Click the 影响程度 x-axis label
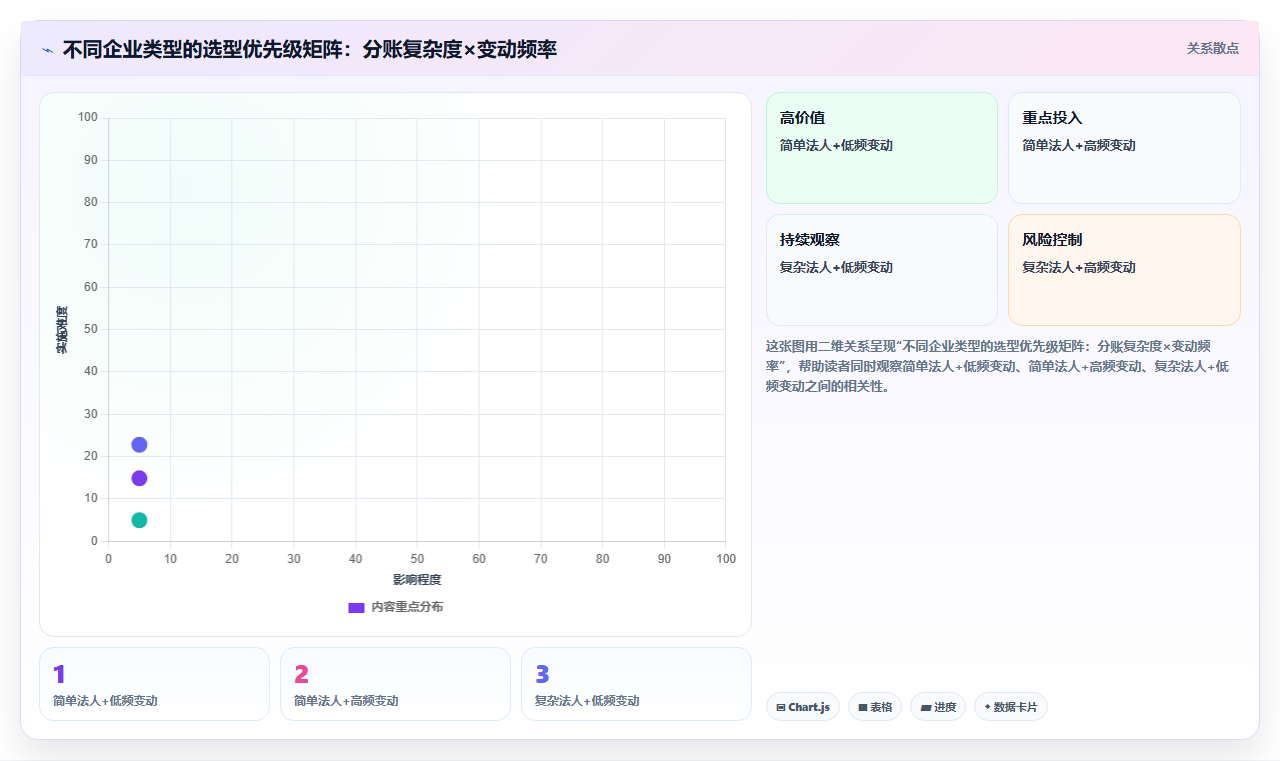Viewport: 1280px width, 761px height. point(417,580)
